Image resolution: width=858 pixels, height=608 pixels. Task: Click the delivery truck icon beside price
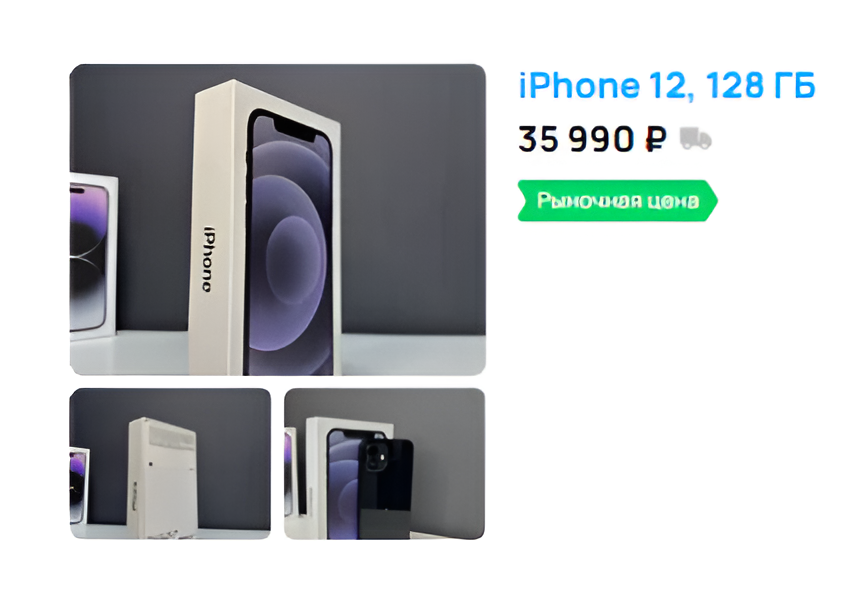(x=695, y=138)
